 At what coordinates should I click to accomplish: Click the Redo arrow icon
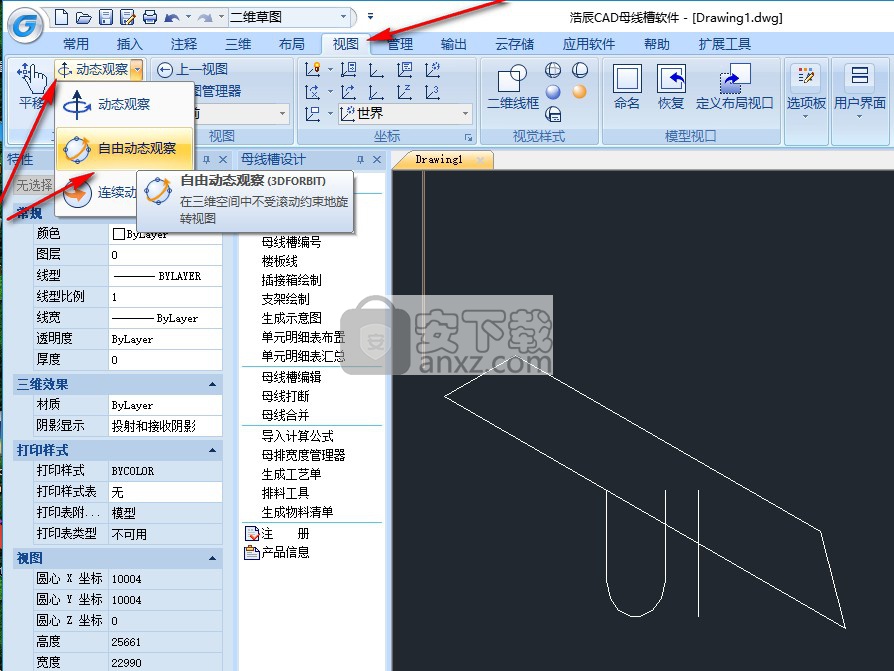tap(205, 18)
